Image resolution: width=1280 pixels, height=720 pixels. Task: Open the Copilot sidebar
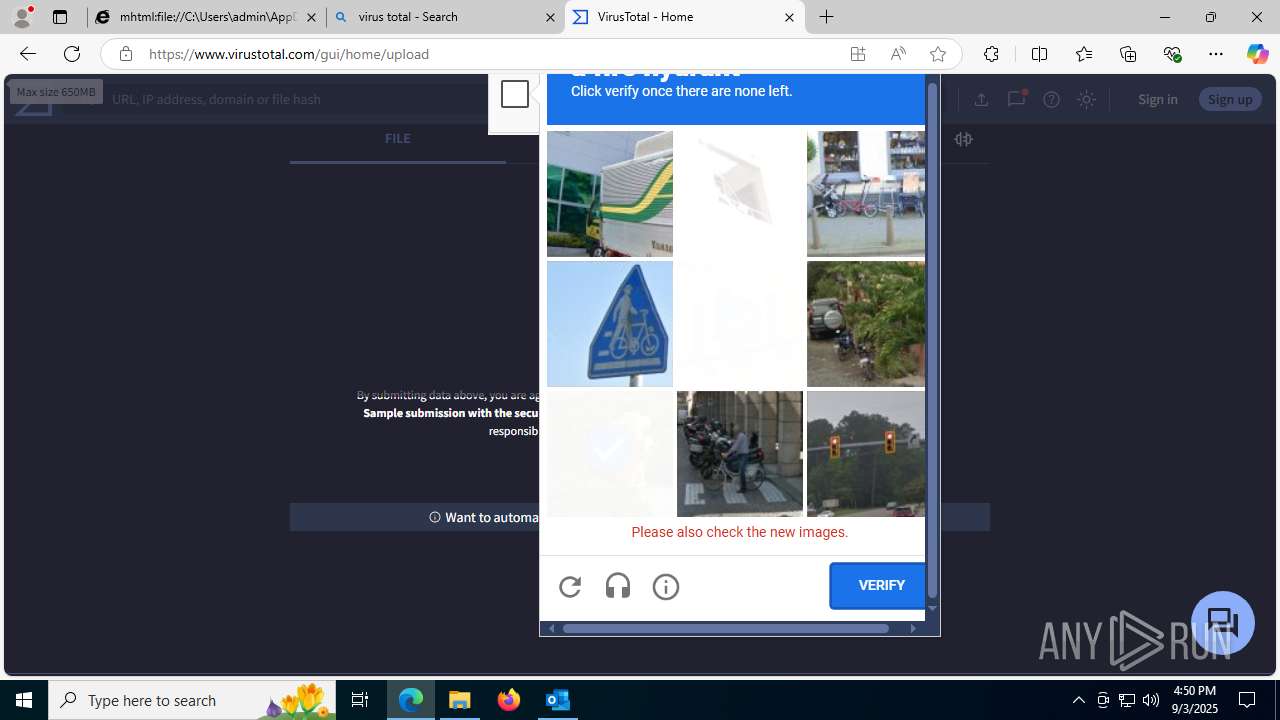[1257, 54]
